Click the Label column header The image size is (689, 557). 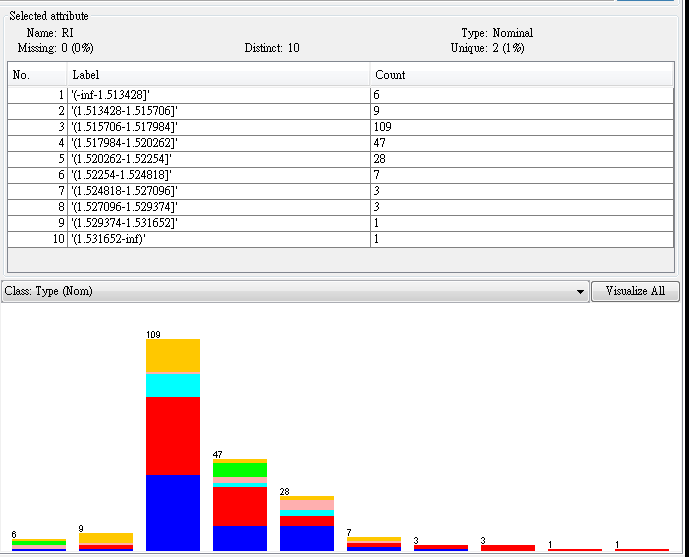pyautogui.click(x=218, y=75)
